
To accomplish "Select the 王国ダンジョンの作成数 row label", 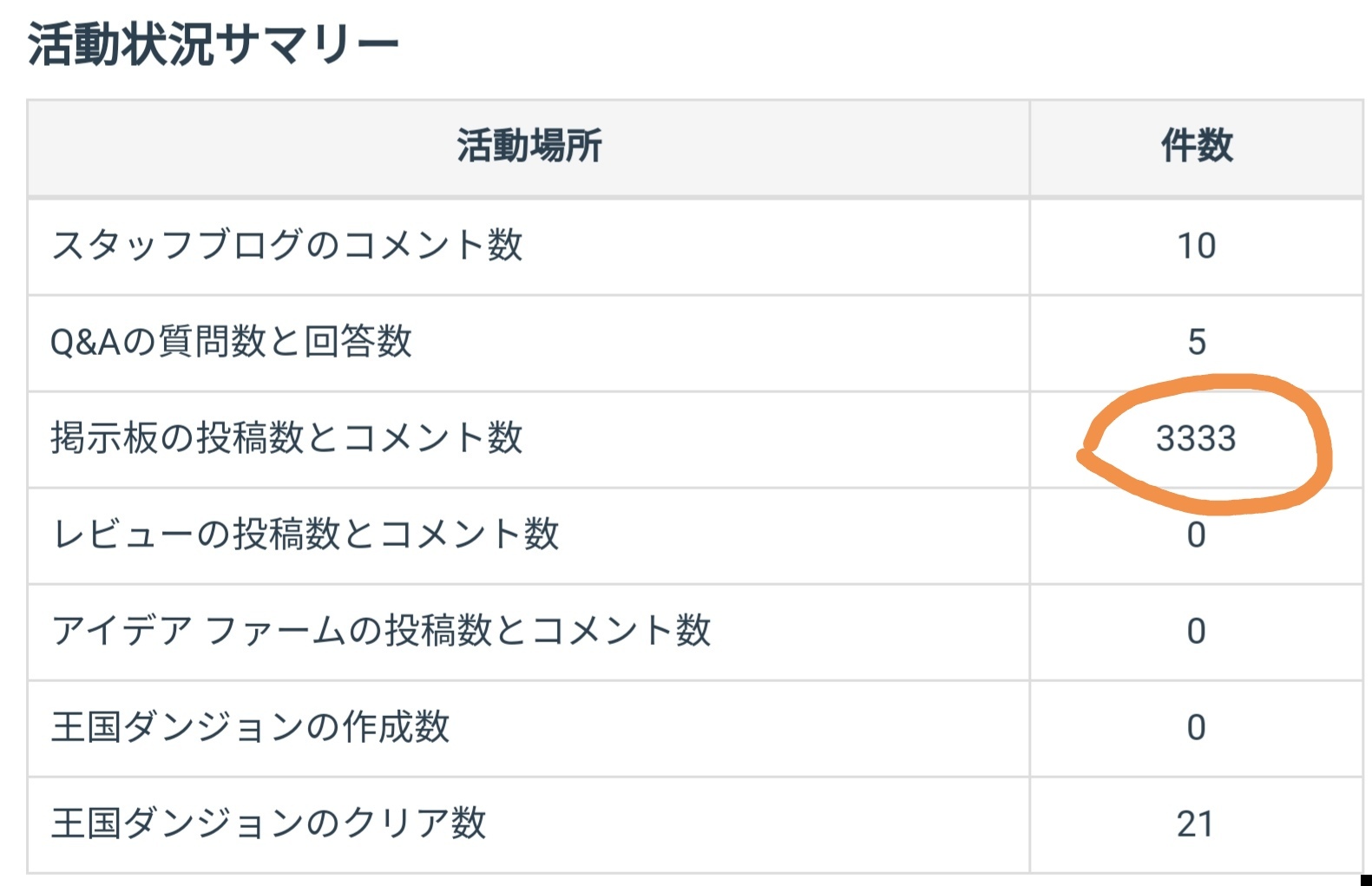I will 250,727.
